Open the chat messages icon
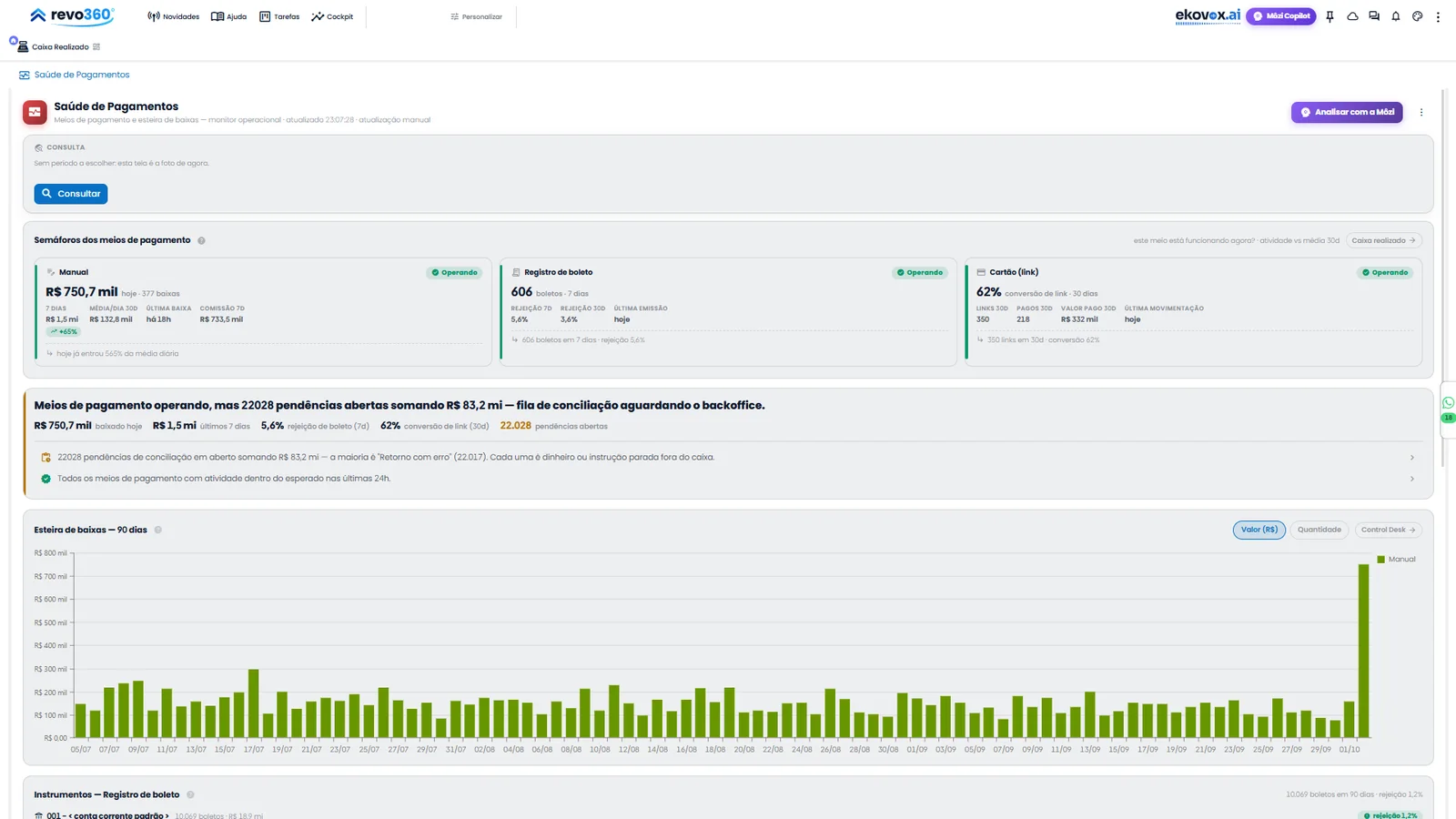The image size is (1456, 819). (1374, 16)
